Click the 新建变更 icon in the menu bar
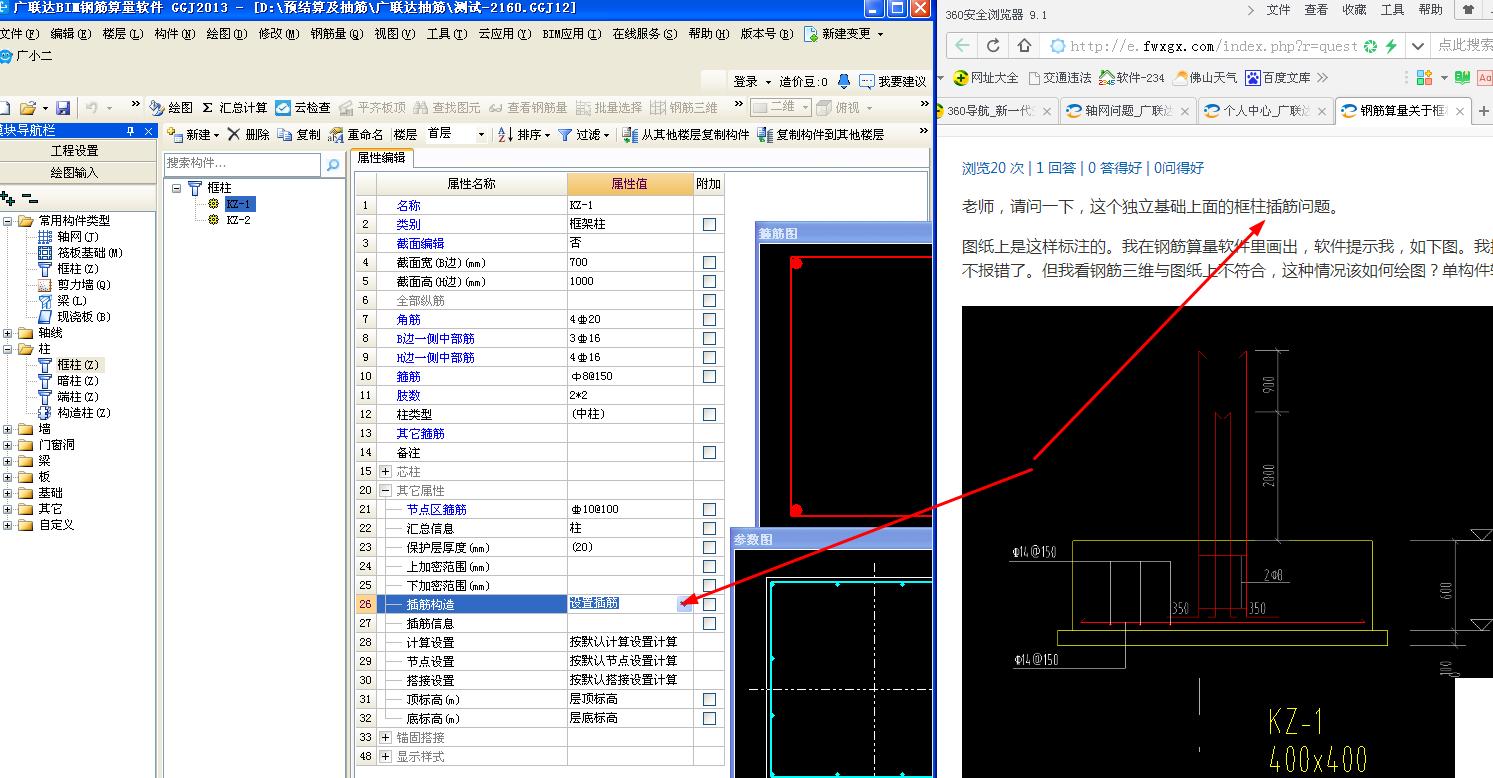The height and width of the screenshot is (778, 1493). click(x=812, y=34)
